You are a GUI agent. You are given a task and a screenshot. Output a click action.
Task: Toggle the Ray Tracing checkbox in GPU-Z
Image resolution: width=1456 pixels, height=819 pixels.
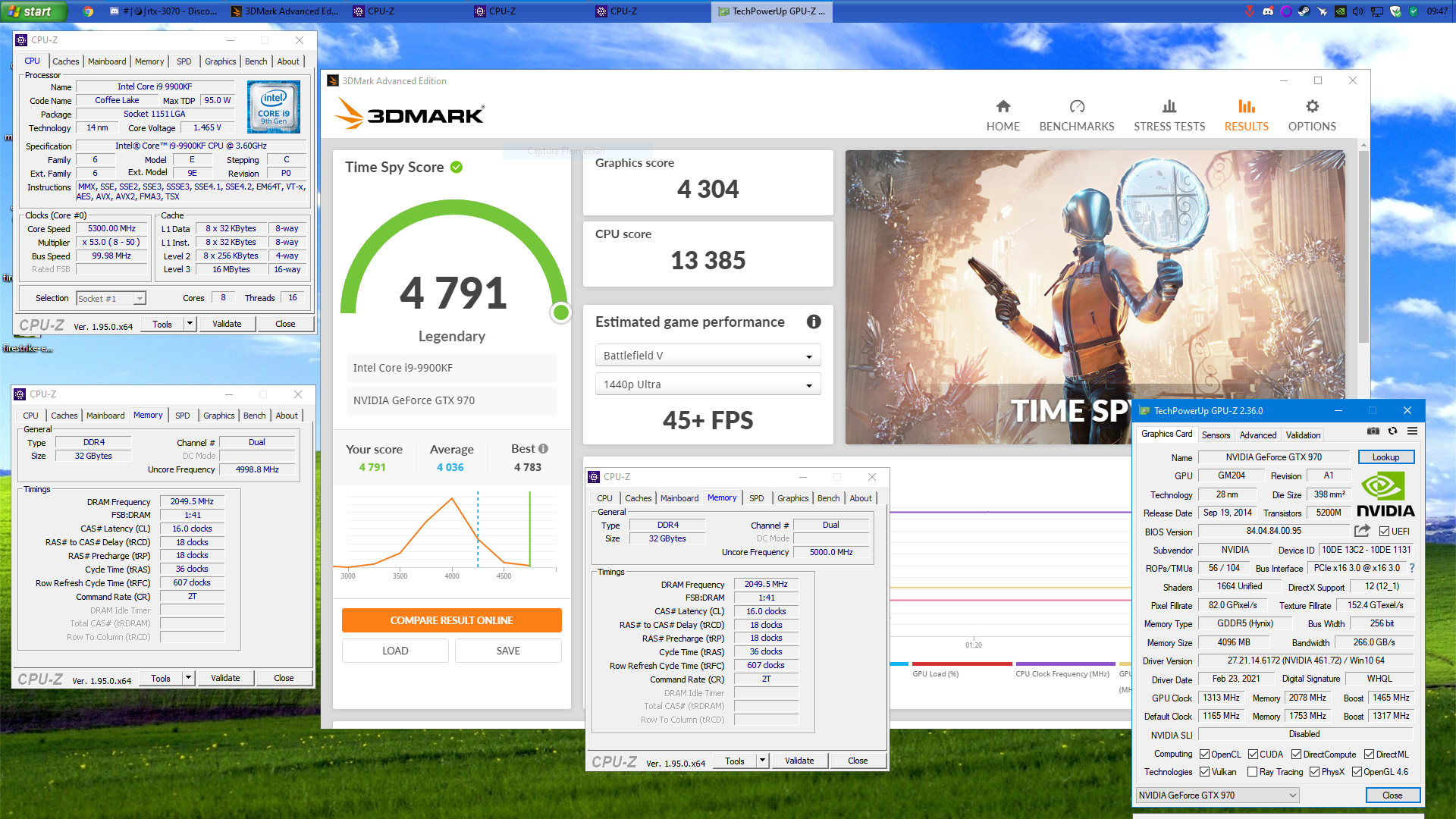coord(1252,772)
